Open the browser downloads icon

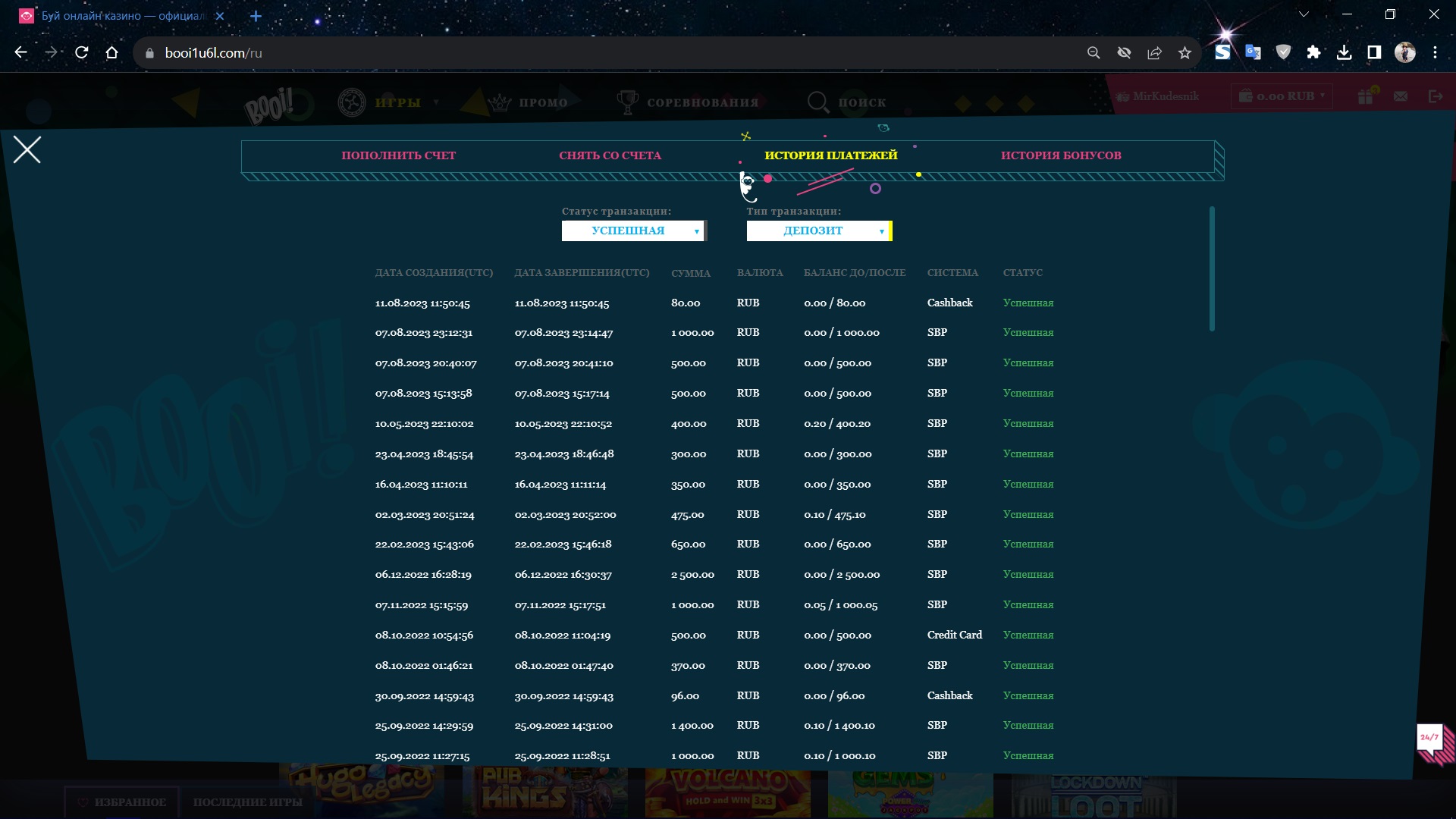(1344, 53)
